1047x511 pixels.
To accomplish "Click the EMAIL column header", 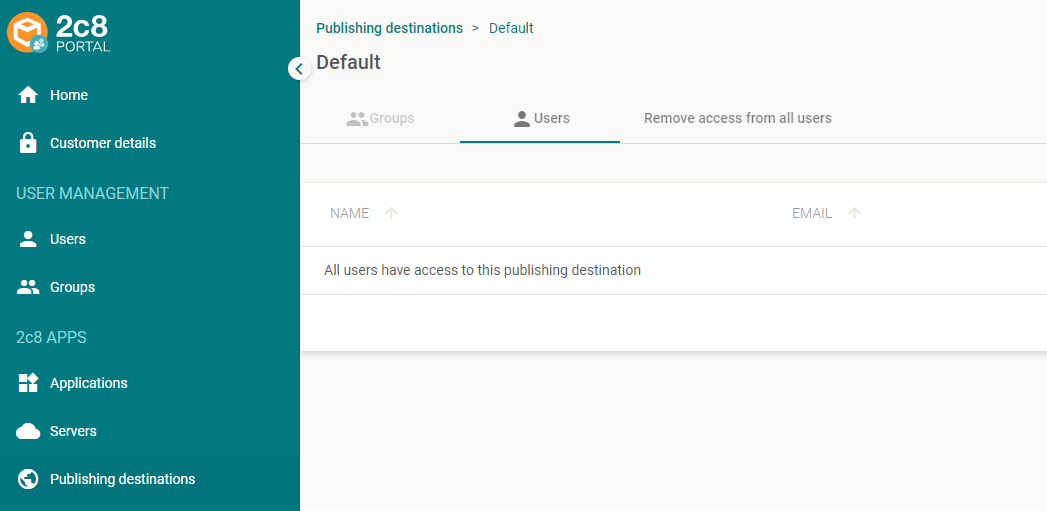I will pyautogui.click(x=812, y=213).
